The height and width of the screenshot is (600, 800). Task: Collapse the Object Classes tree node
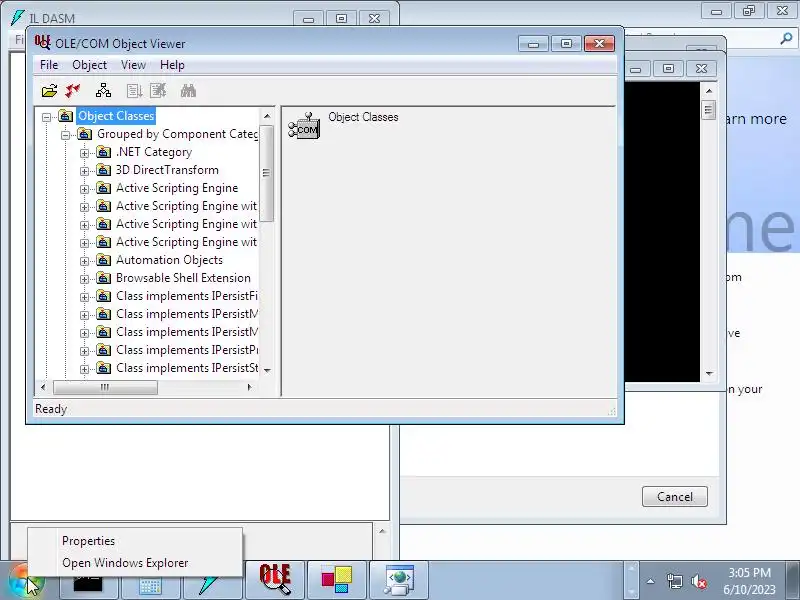[x=46, y=117]
